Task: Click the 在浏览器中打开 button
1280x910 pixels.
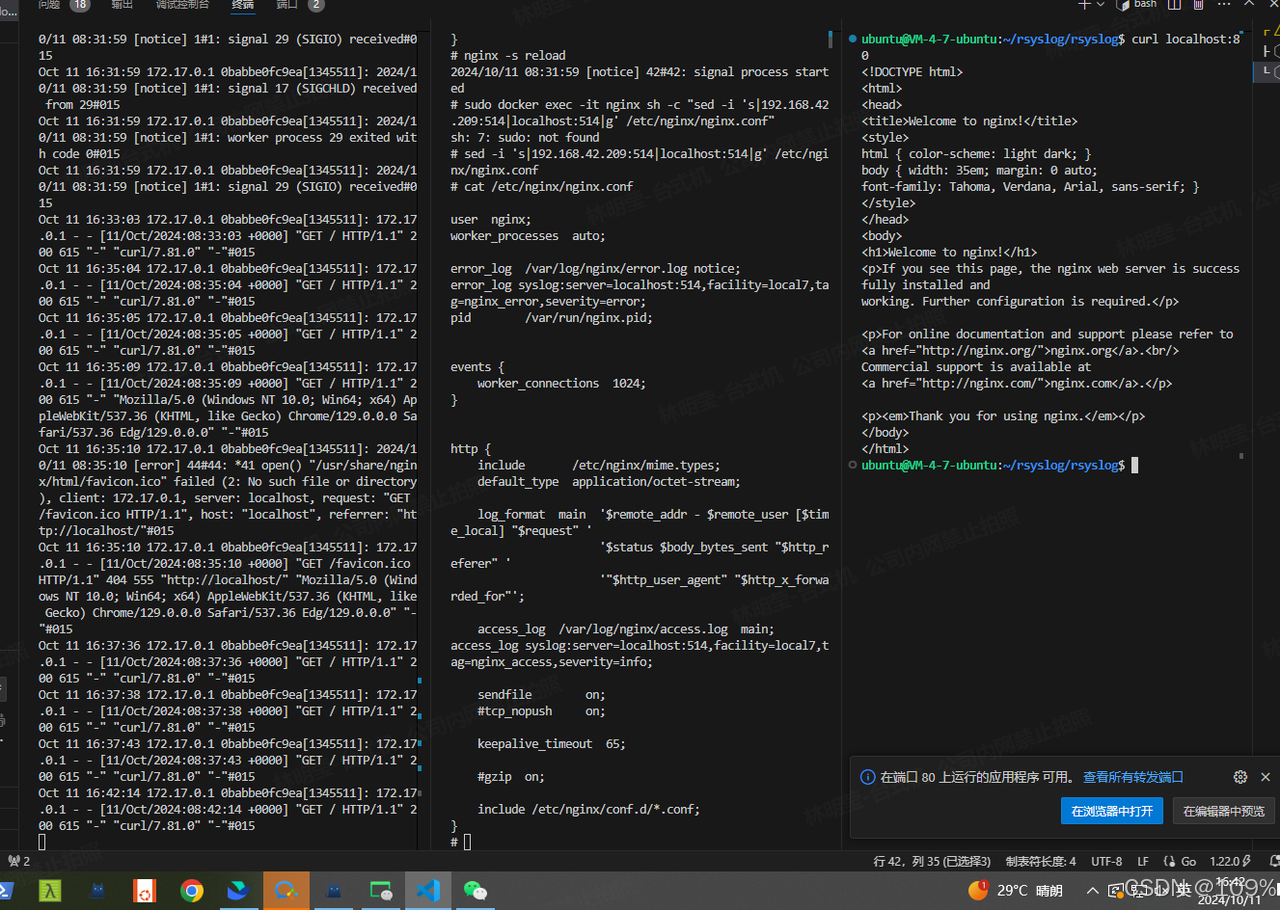Action: click(1112, 811)
